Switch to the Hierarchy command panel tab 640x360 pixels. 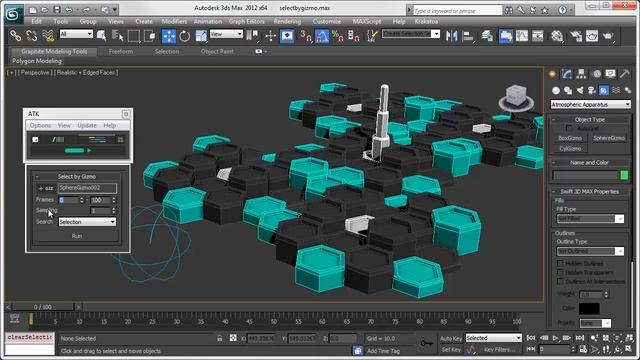point(581,74)
